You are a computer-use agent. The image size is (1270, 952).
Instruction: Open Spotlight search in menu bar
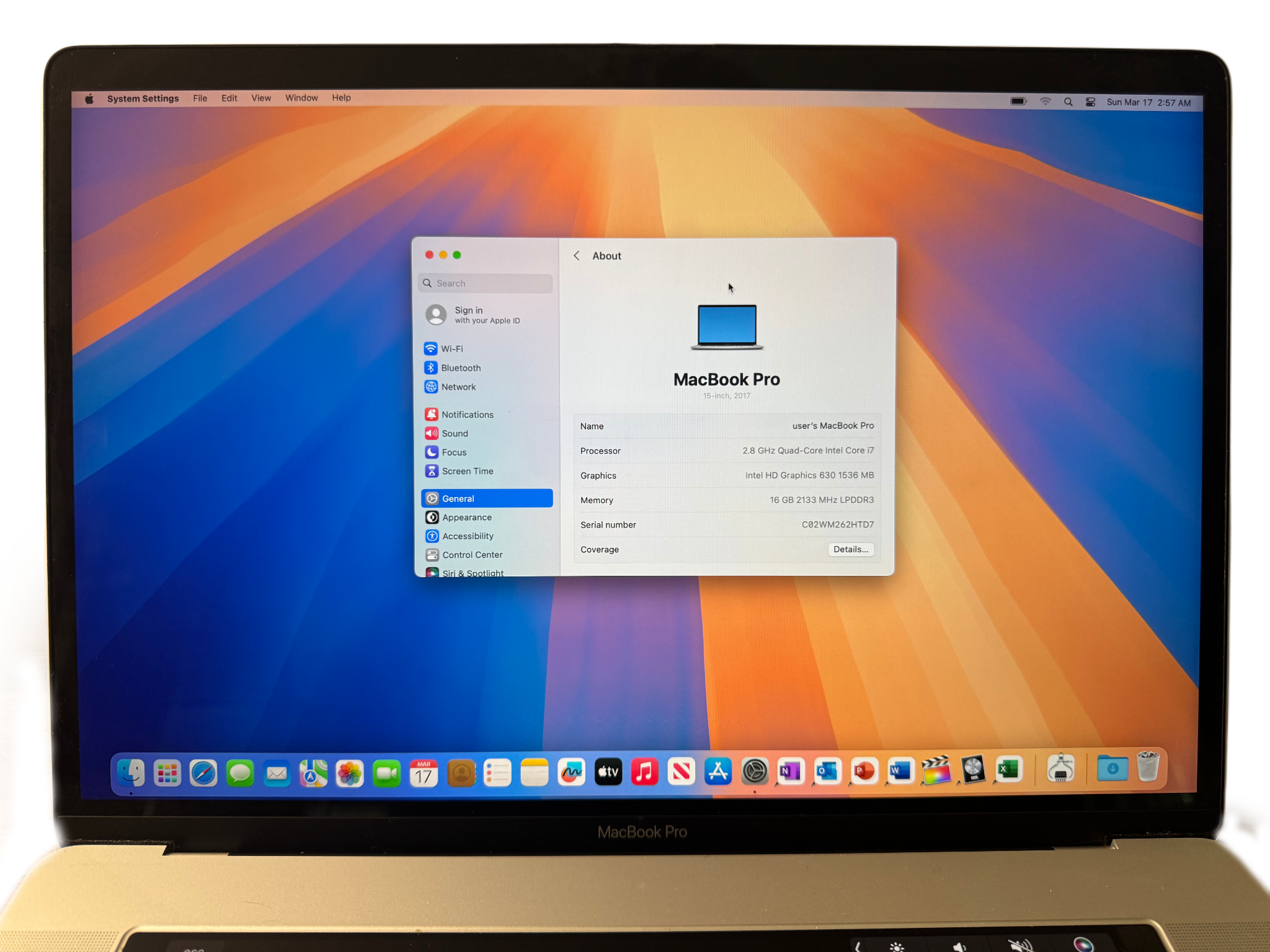(1068, 102)
